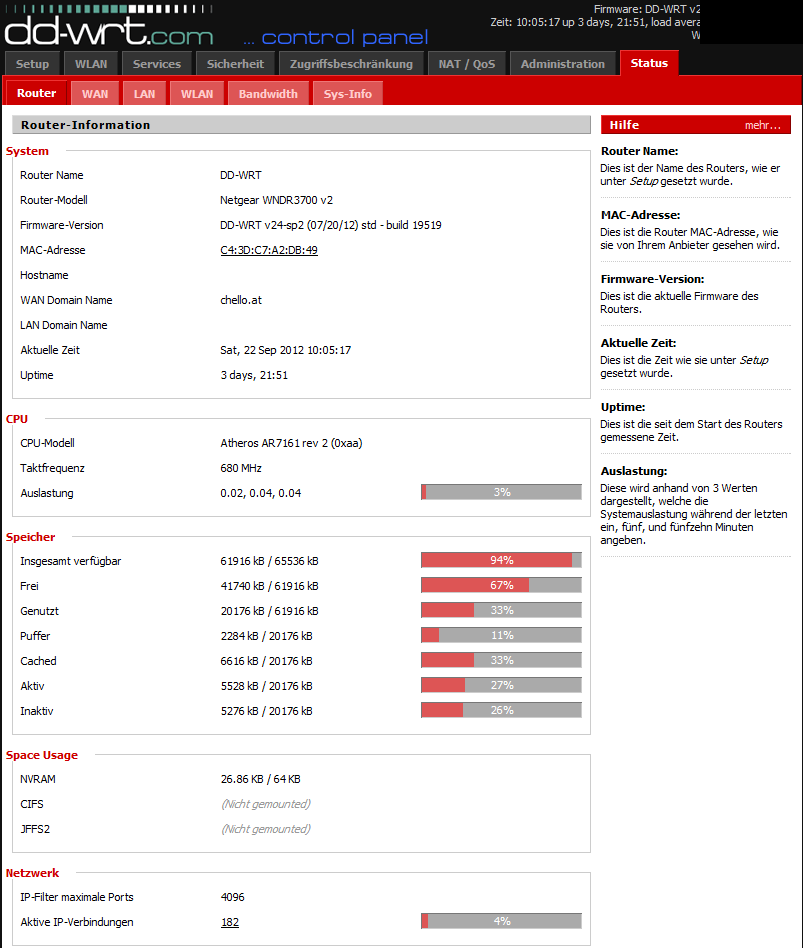The width and height of the screenshot is (803, 948).
Task: Click the 'Netgear WNDR3700 v2' model value
Action: pos(276,200)
